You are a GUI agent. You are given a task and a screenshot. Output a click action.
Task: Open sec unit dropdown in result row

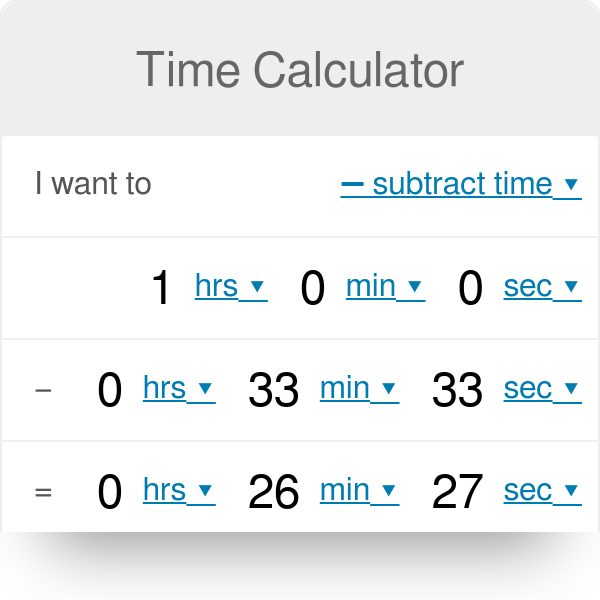pos(542,490)
